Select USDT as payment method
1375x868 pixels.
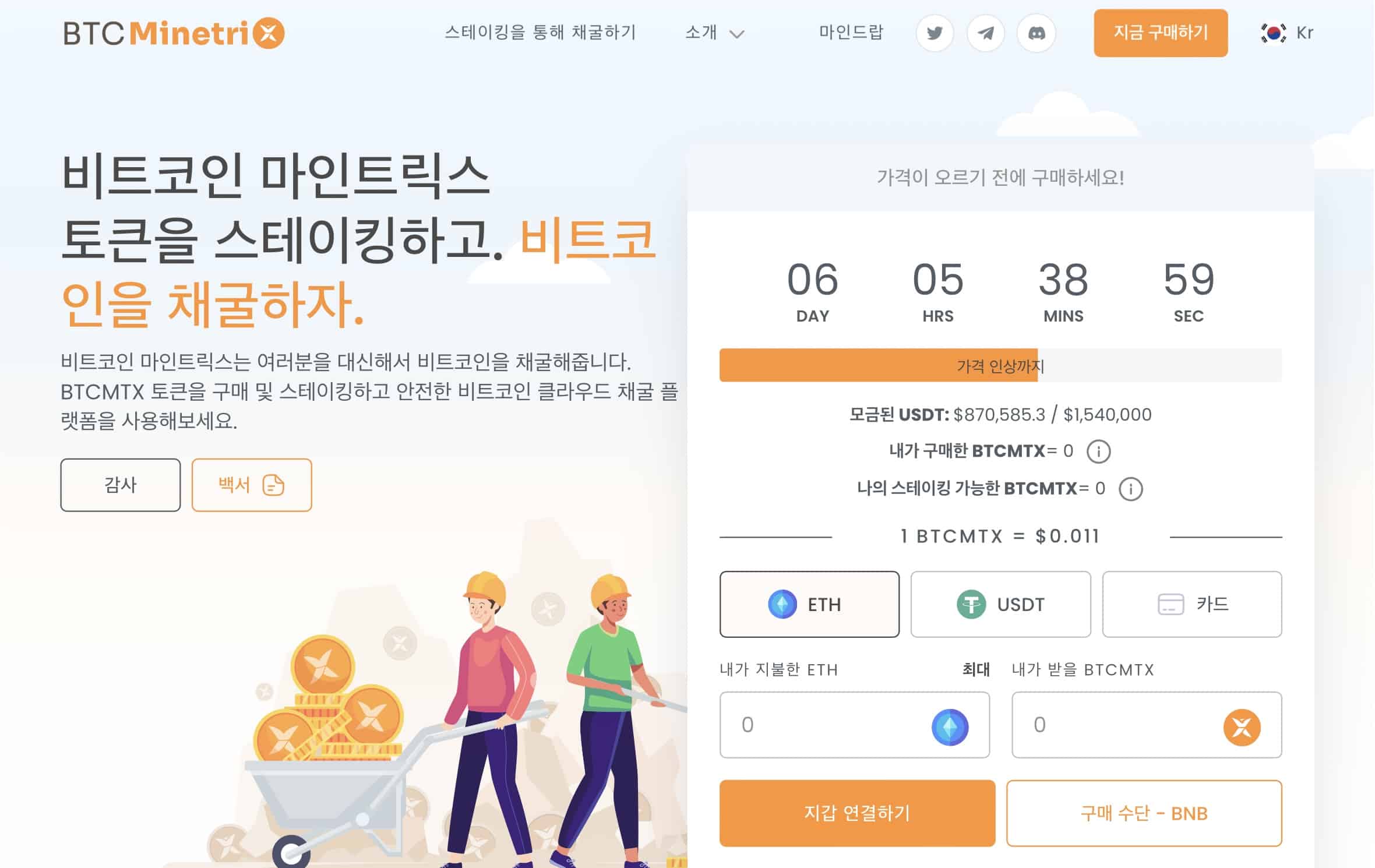coord(1000,604)
